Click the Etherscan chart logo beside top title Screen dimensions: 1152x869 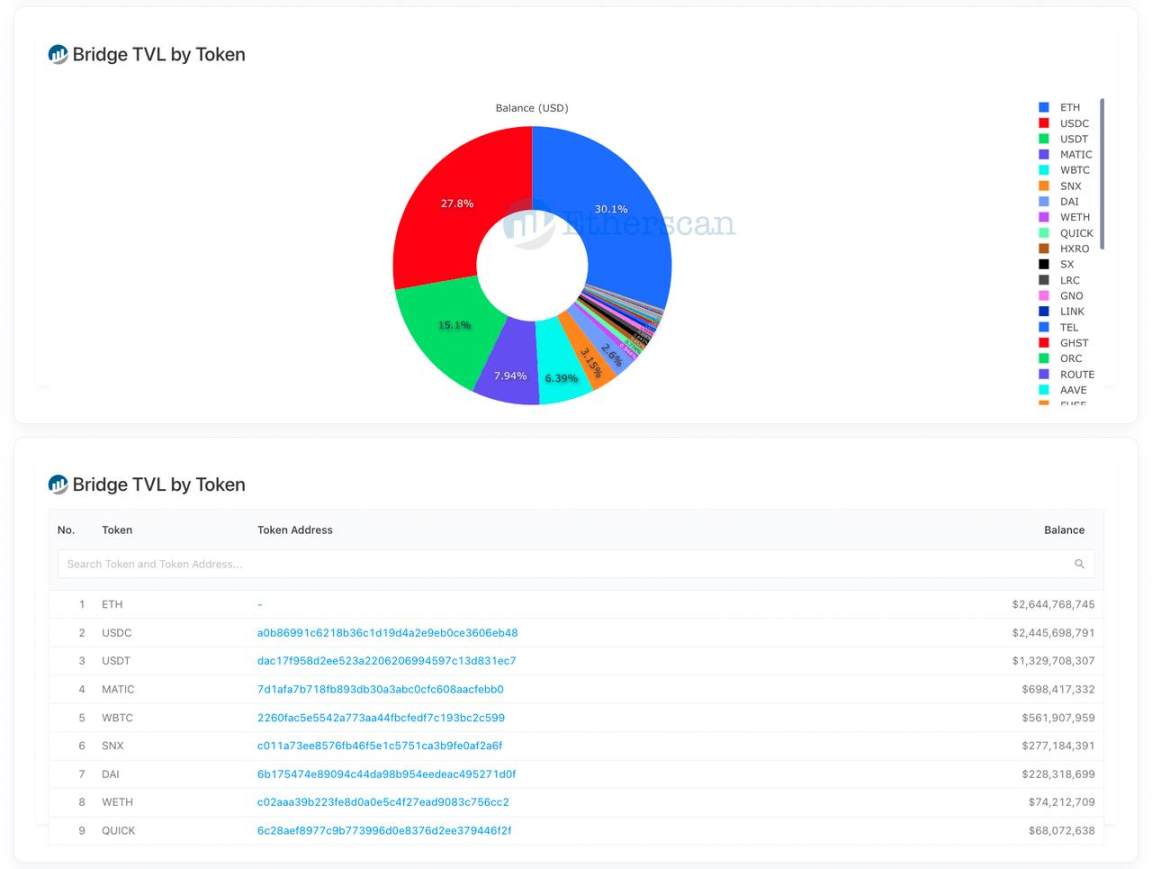click(x=58, y=54)
